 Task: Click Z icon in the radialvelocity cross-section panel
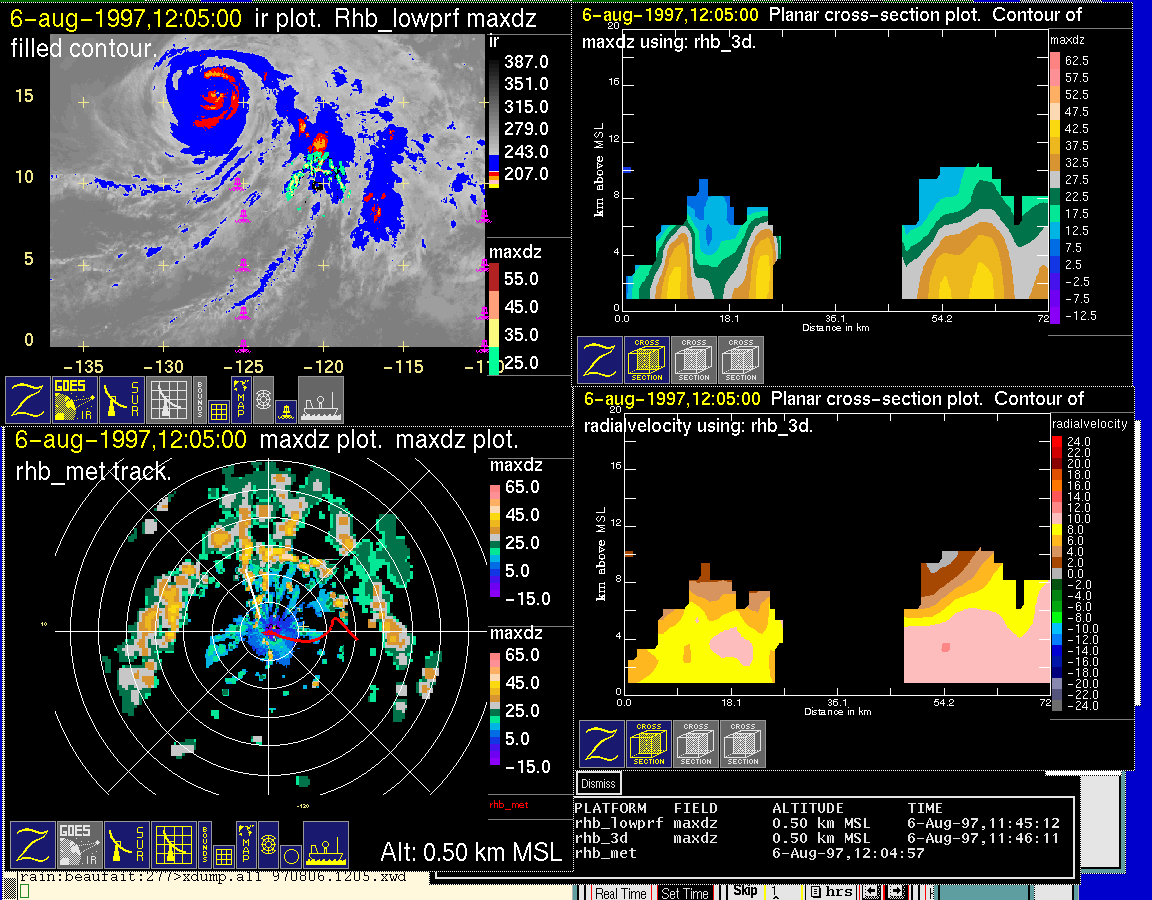[603, 744]
